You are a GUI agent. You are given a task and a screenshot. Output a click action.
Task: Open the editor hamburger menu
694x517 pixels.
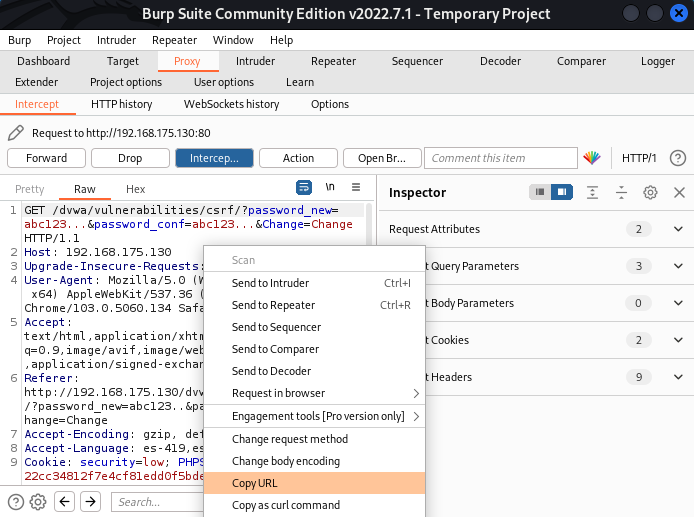(356, 187)
